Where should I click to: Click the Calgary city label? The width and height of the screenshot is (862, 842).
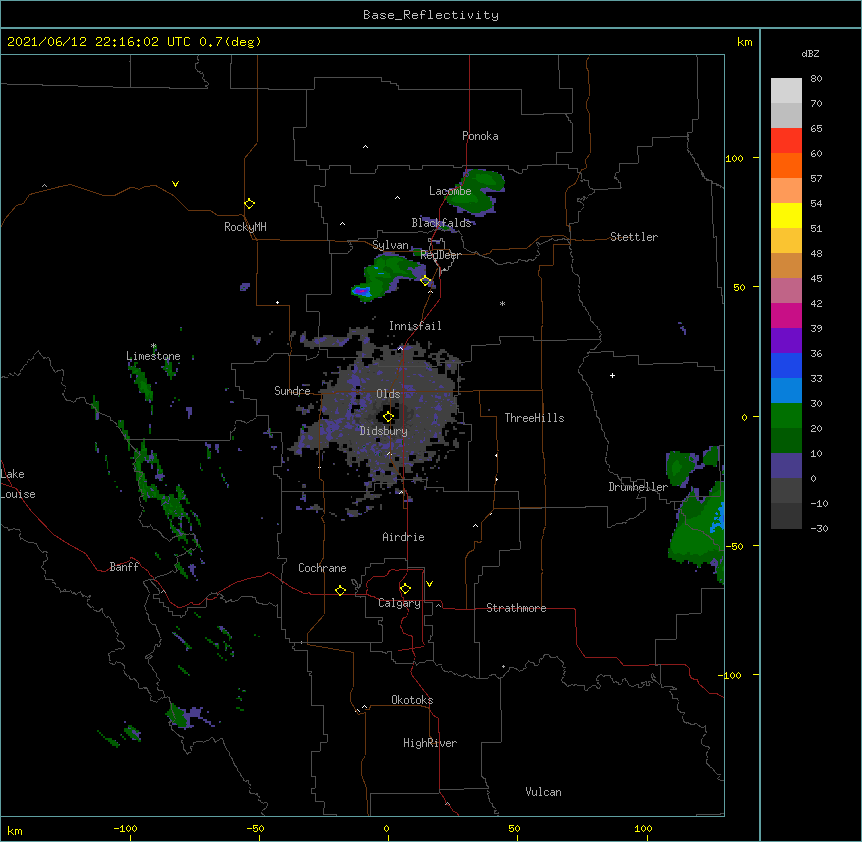[x=399, y=603]
